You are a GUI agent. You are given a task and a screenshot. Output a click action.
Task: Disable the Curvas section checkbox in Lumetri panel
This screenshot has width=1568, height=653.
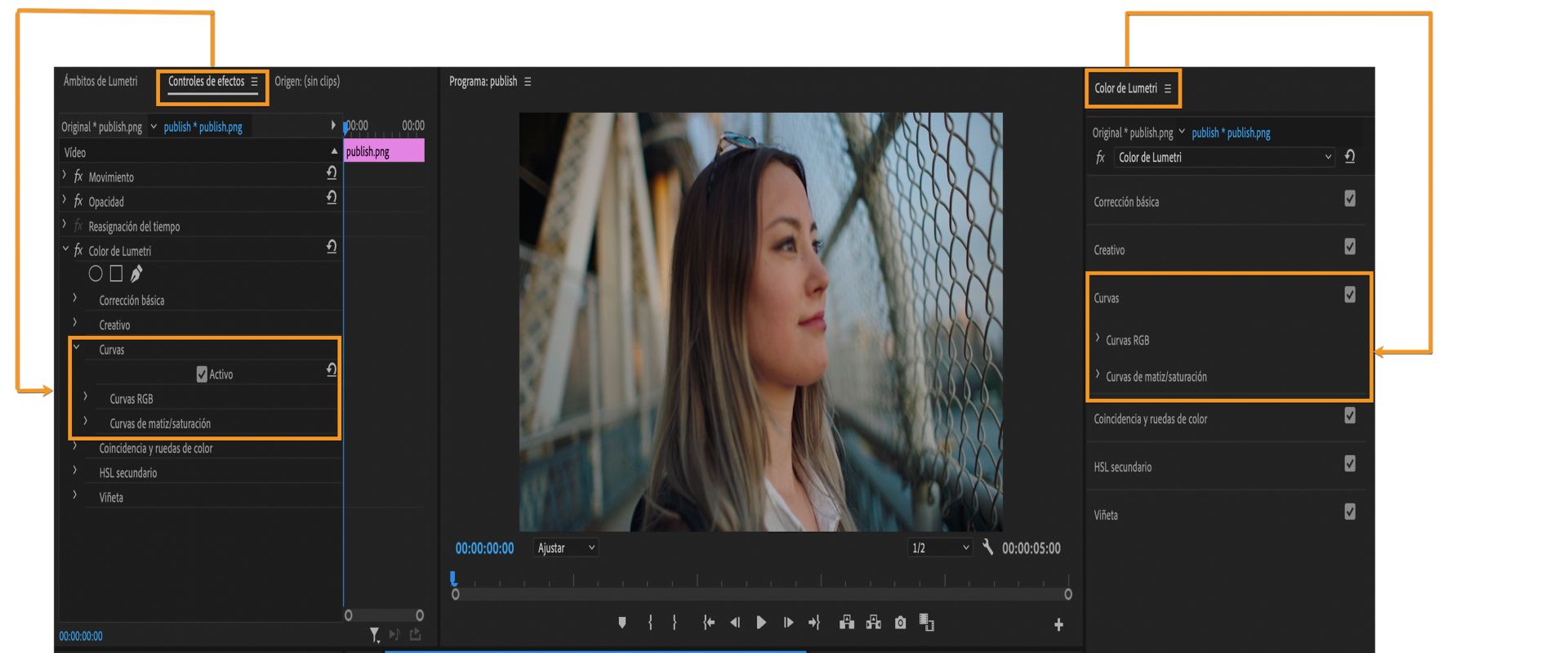pos(1350,294)
